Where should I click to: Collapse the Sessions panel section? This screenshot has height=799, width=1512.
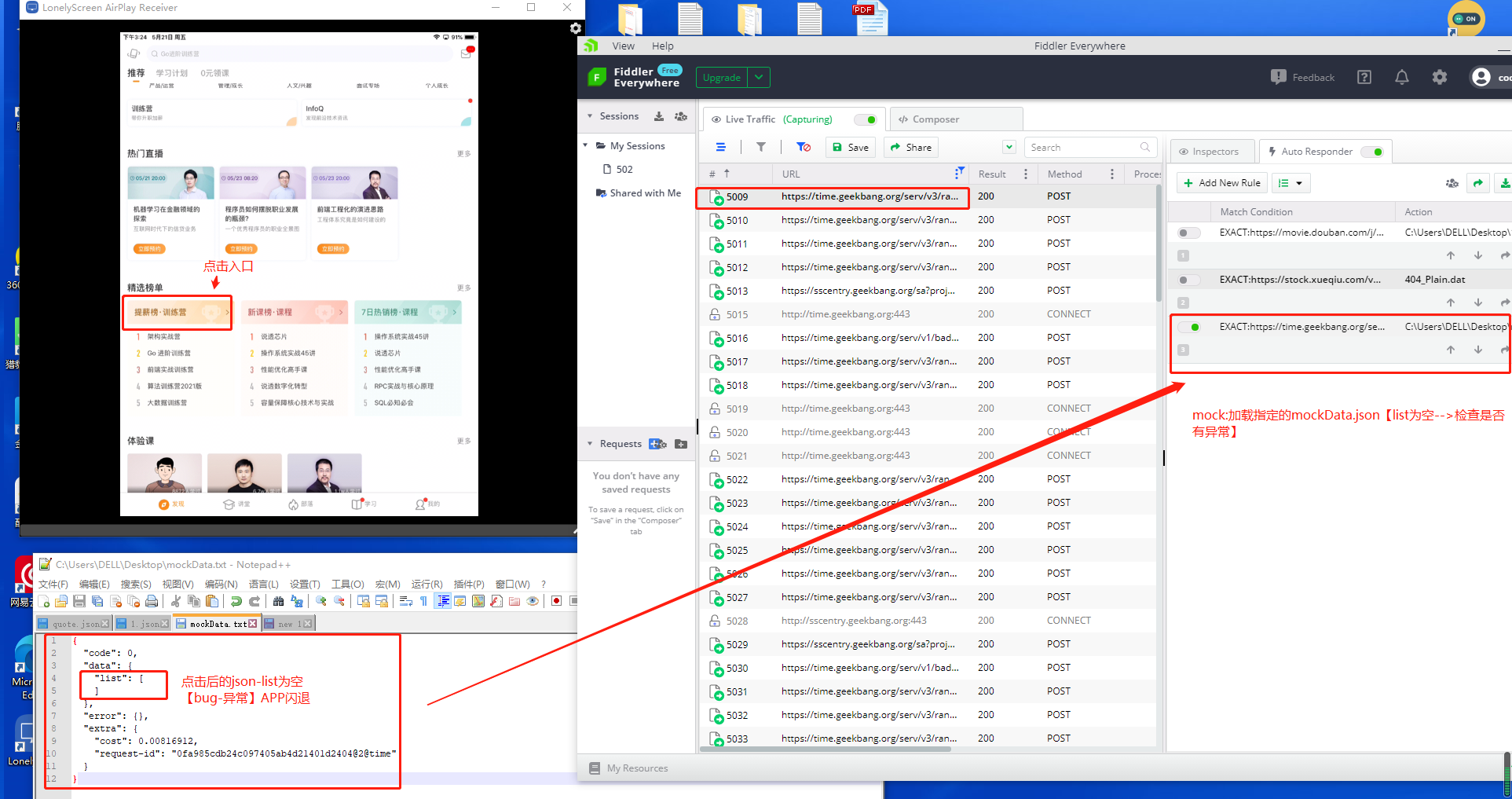pyautogui.click(x=590, y=116)
